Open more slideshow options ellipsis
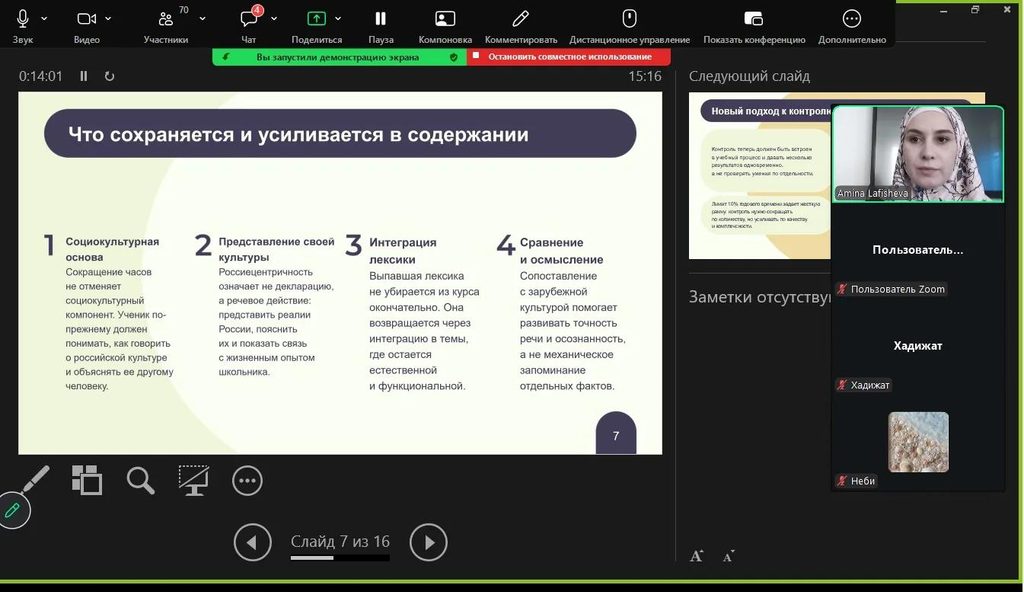1024x592 pixels. pos(247,481)
